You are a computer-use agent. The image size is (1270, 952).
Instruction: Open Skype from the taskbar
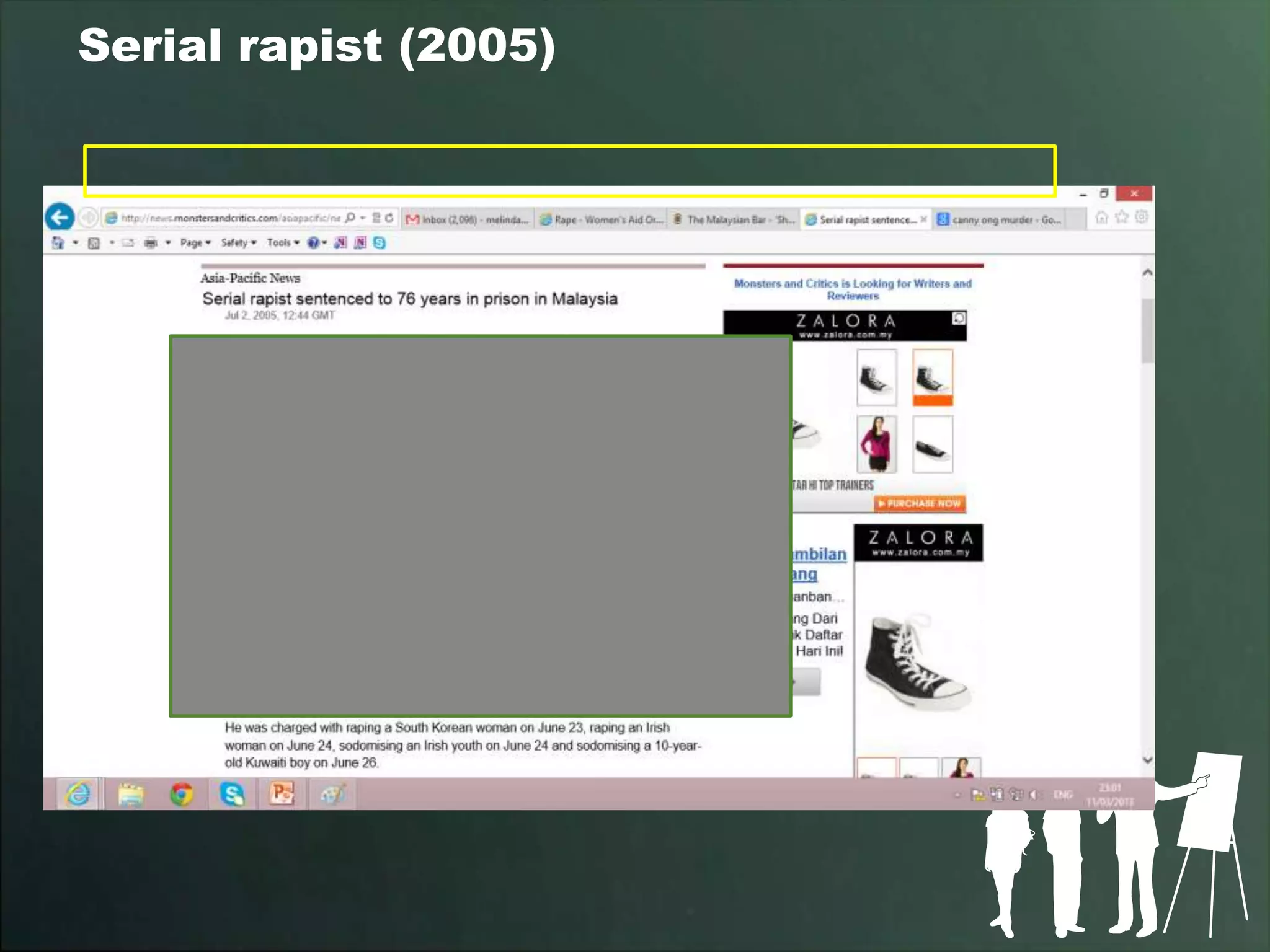231,794
